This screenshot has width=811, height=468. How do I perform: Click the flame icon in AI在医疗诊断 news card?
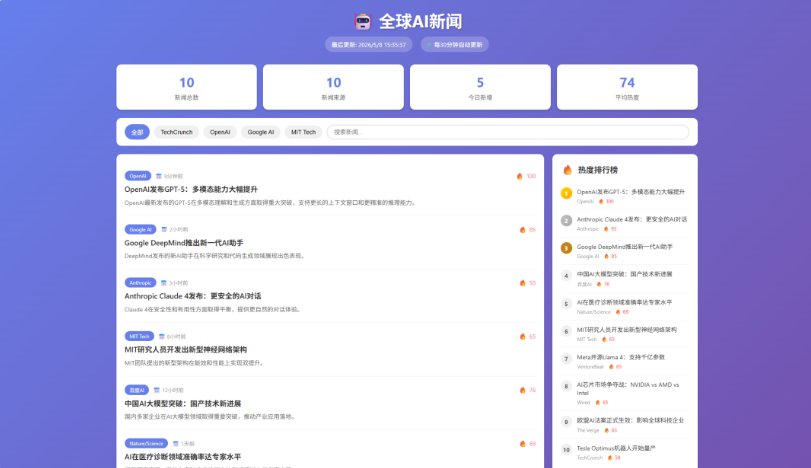522,444
